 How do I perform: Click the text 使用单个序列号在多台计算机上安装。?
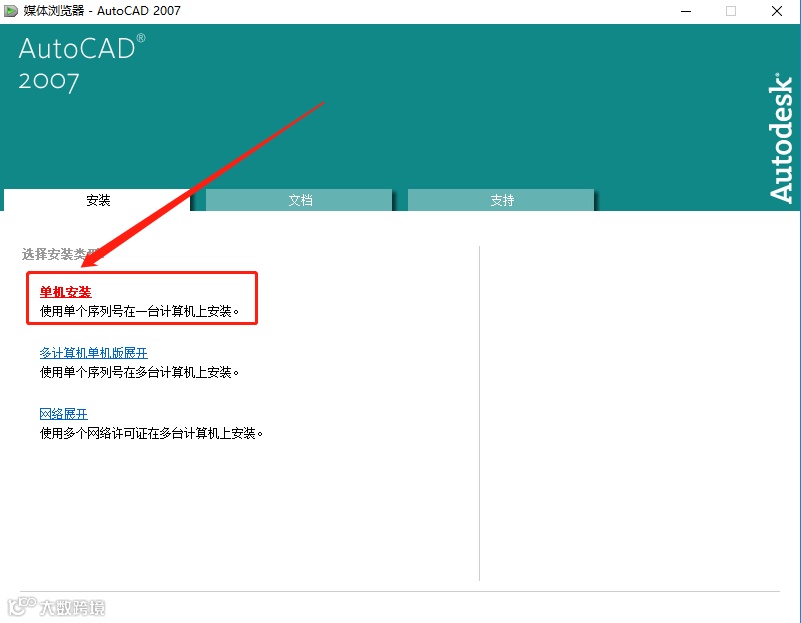pos(139,372)
